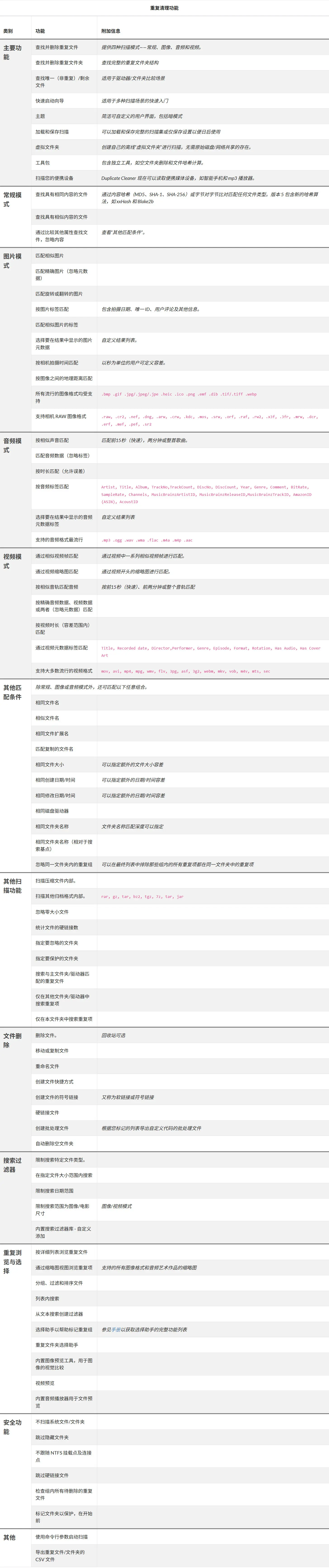Click the "快速启动向导" feature cell

pos(64,101)
